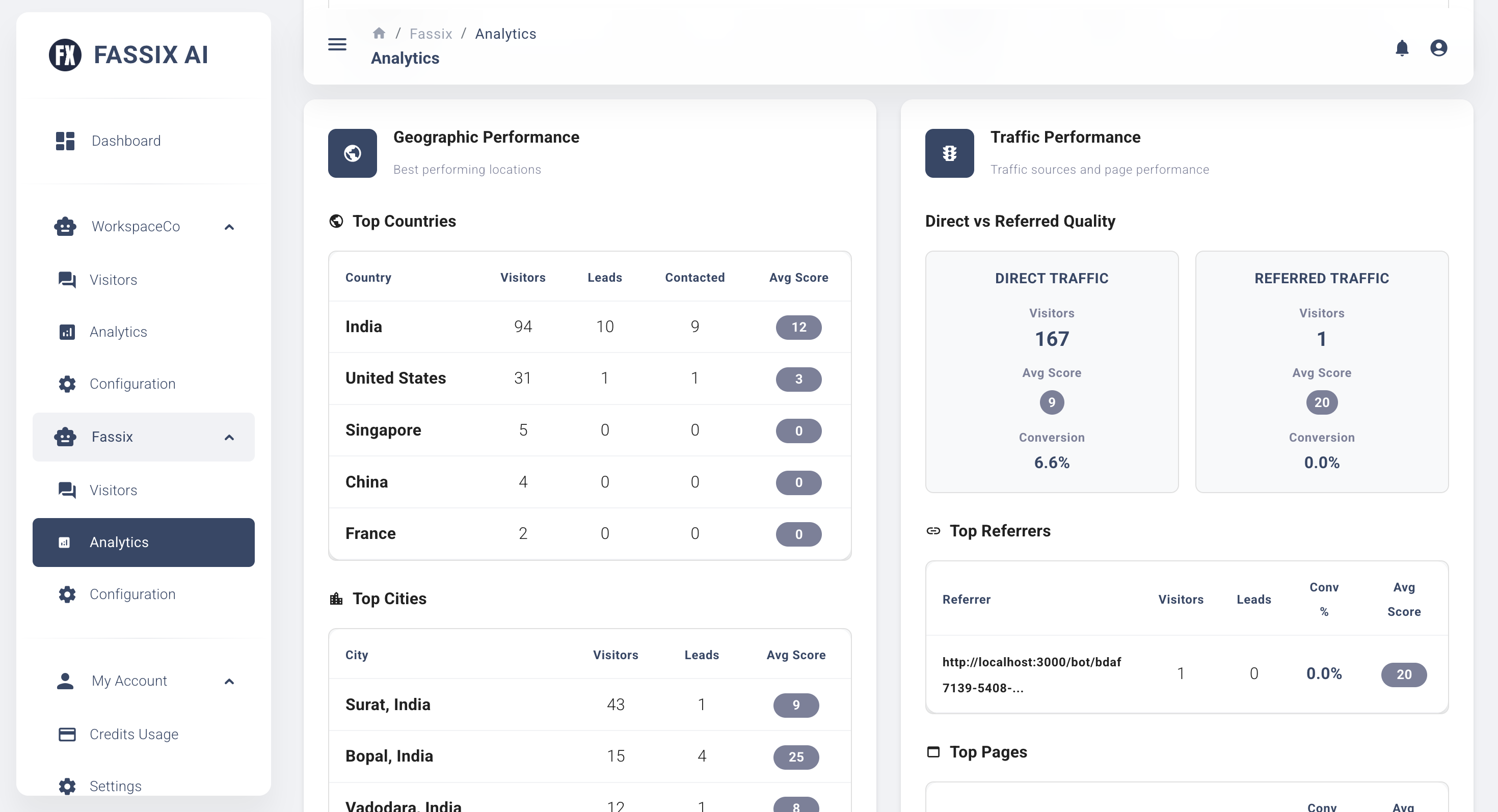The height and width of the screenshot is (812, 1498).
Task: Go to Settings in sidebar
Action: (115, 786)
